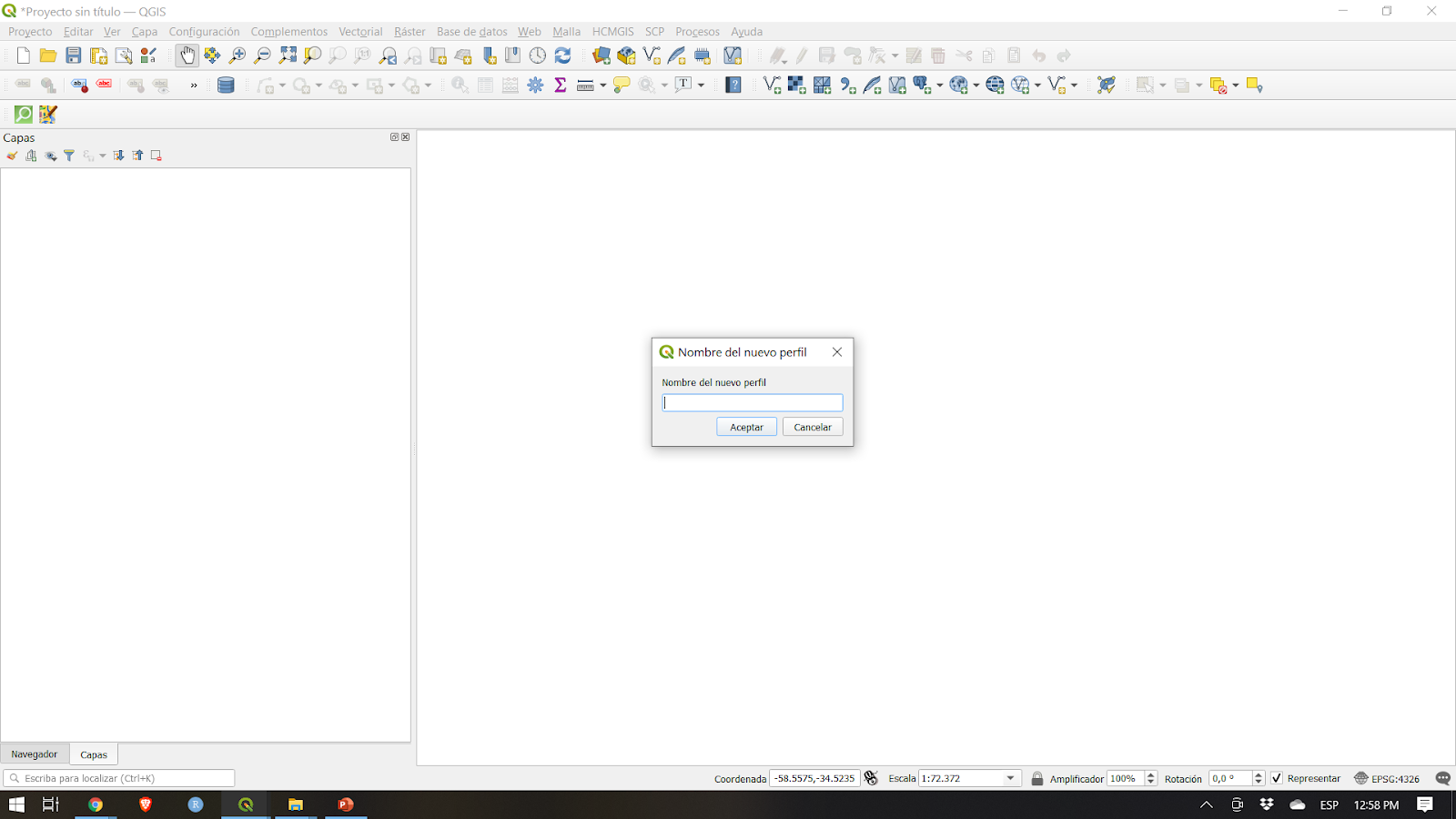Create a new project with blank page icon
Viewport: 1456px width, 819px height.
[x=23, y=56]
